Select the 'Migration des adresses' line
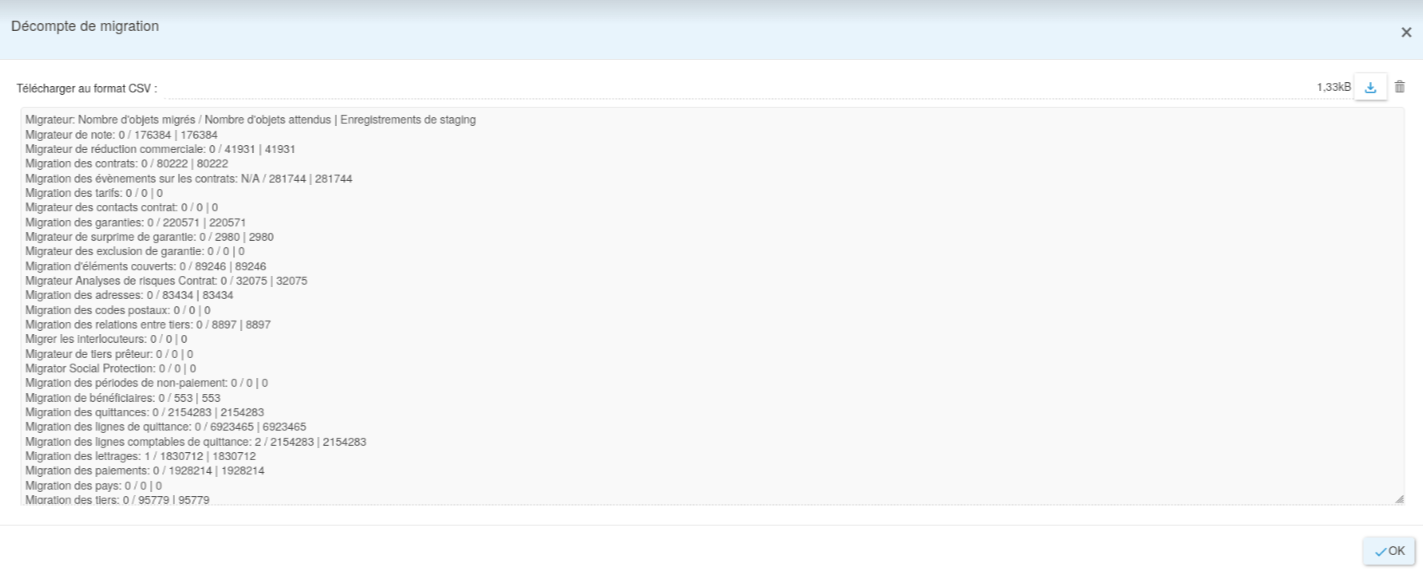Viewport: 1423px width, 576px height. click(129, 296)
